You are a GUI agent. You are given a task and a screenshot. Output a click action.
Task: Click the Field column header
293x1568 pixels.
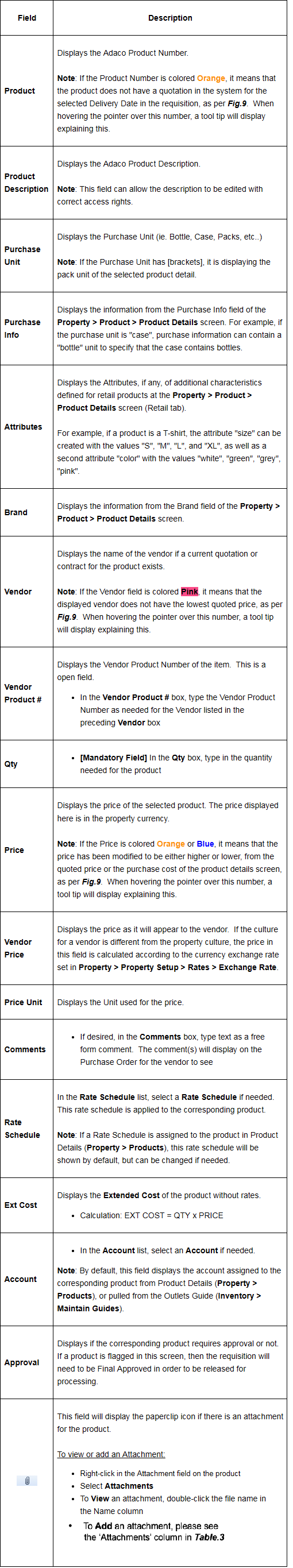(27, 18)
